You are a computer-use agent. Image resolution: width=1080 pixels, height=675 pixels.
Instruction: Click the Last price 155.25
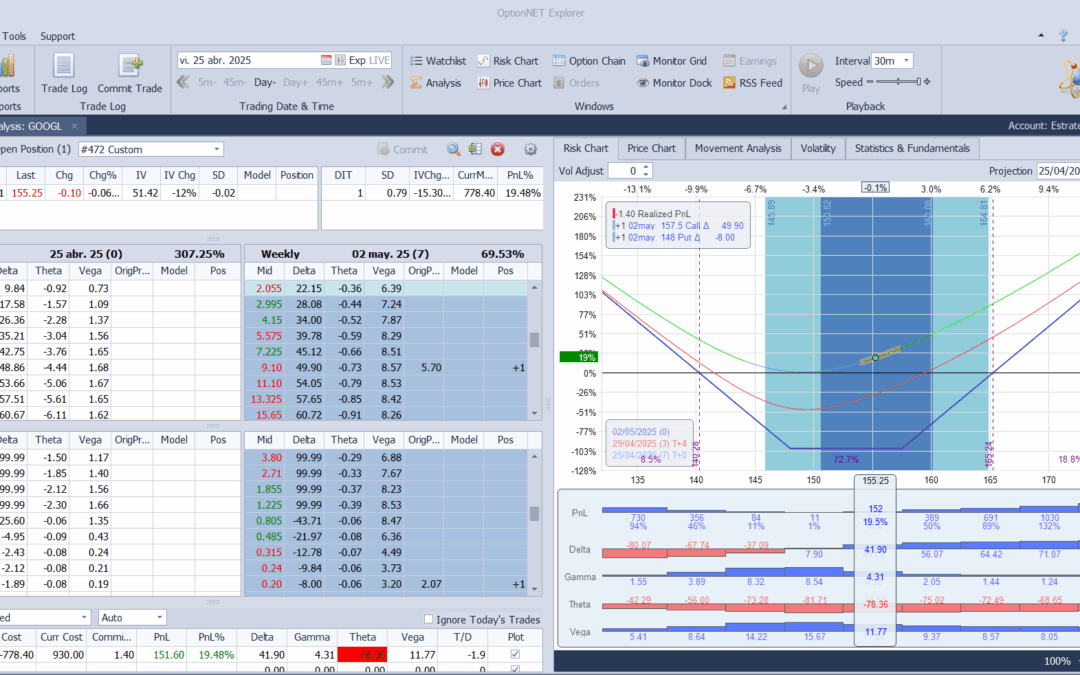pyautogui.click(x=27, y=194)
